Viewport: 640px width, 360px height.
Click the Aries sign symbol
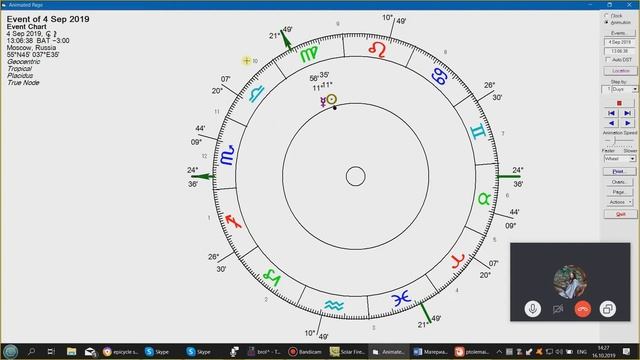[458, 261]
